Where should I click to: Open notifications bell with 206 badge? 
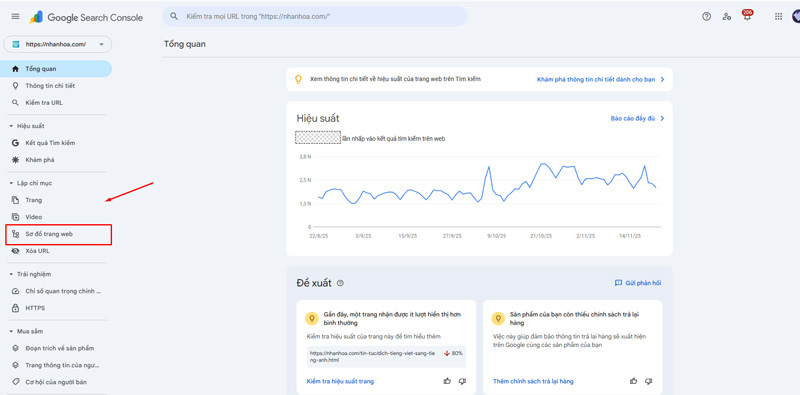[747, 16]
